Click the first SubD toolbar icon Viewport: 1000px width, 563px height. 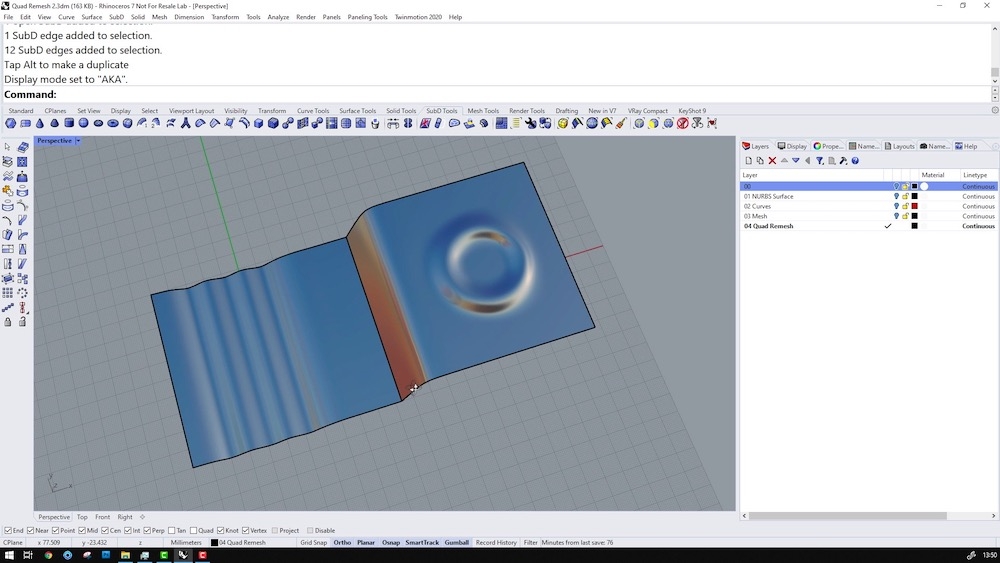[x=10, y=124]
